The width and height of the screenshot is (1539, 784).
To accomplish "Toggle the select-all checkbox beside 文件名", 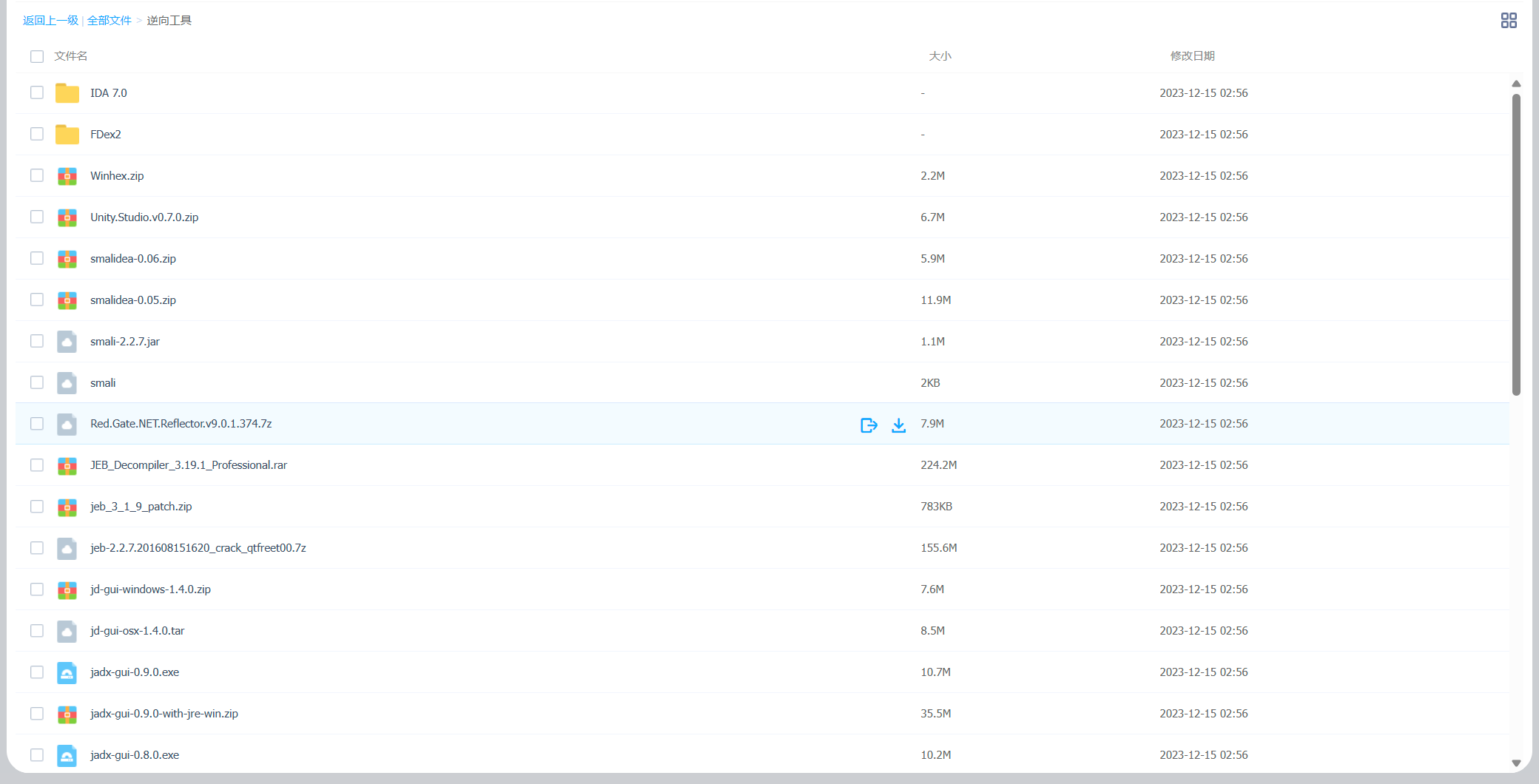I will click(x=37, y=56).
